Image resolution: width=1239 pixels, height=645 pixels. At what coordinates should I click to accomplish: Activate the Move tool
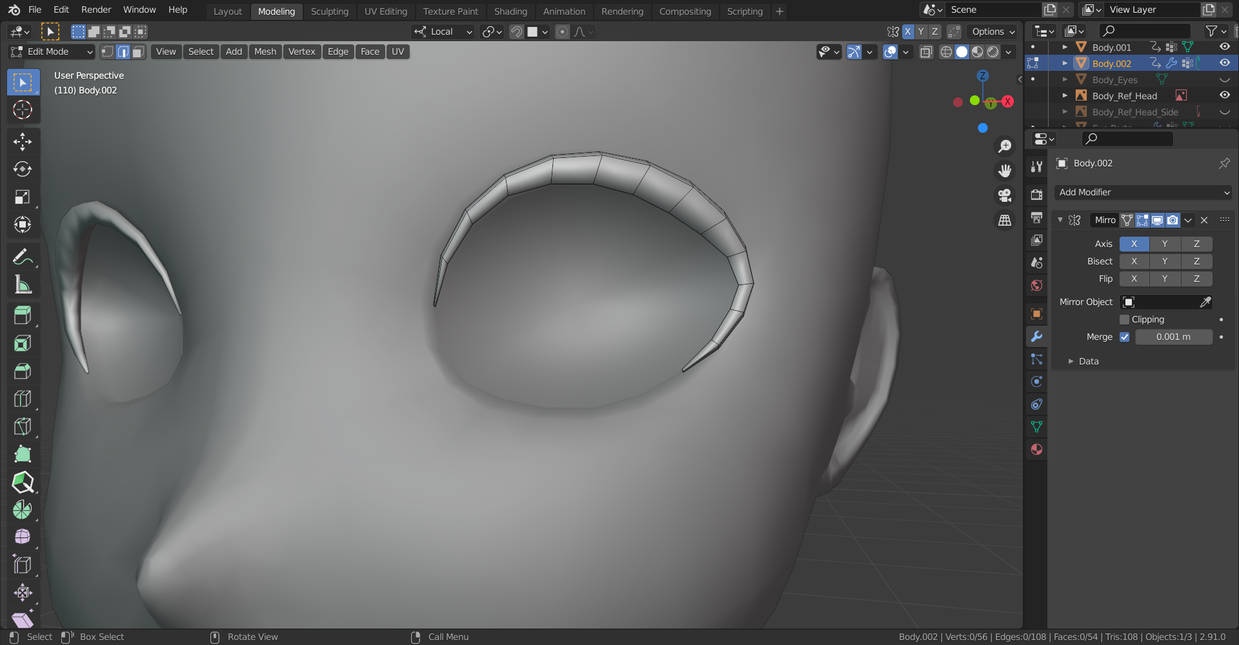[x=22, y=142]
